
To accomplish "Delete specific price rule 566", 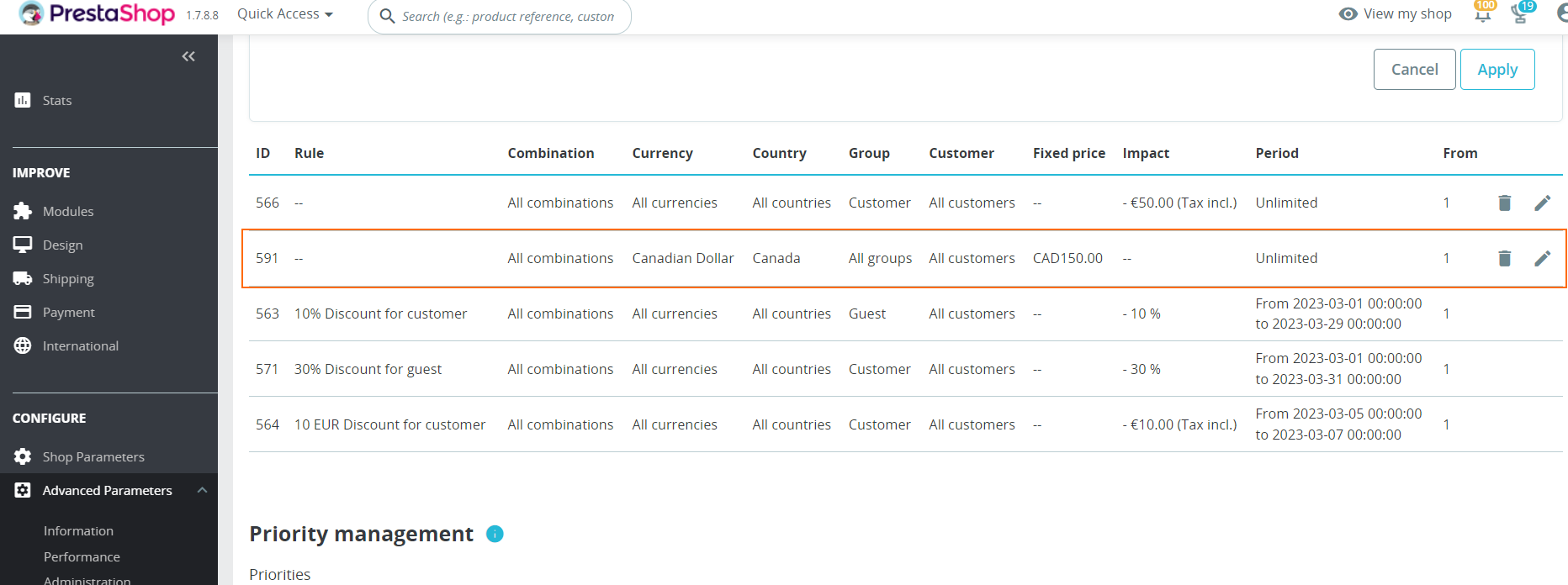I will point(1504,203).
